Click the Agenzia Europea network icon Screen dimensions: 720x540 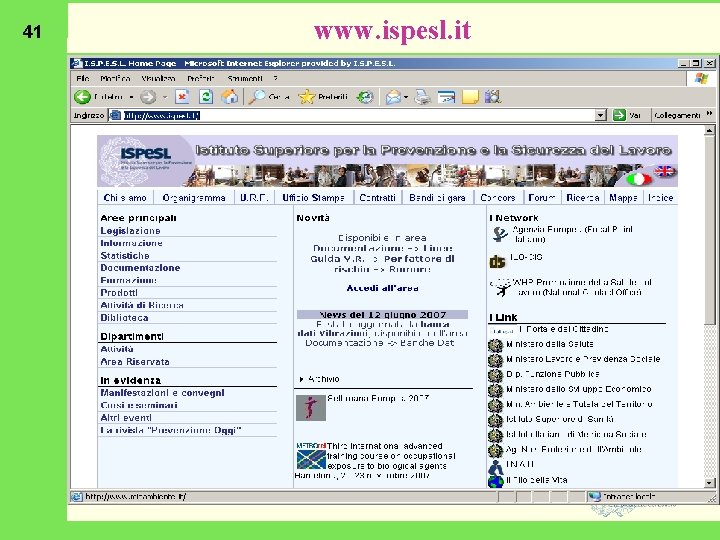coord(500,234)
